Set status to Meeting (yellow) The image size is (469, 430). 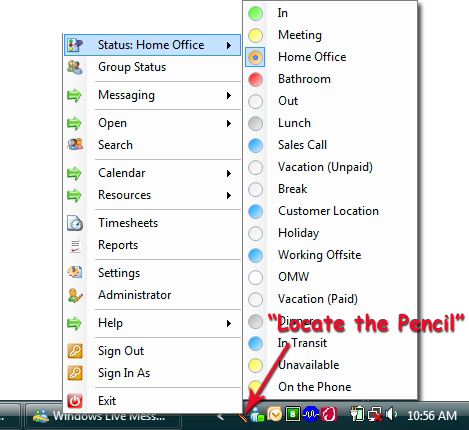point(330,35)
